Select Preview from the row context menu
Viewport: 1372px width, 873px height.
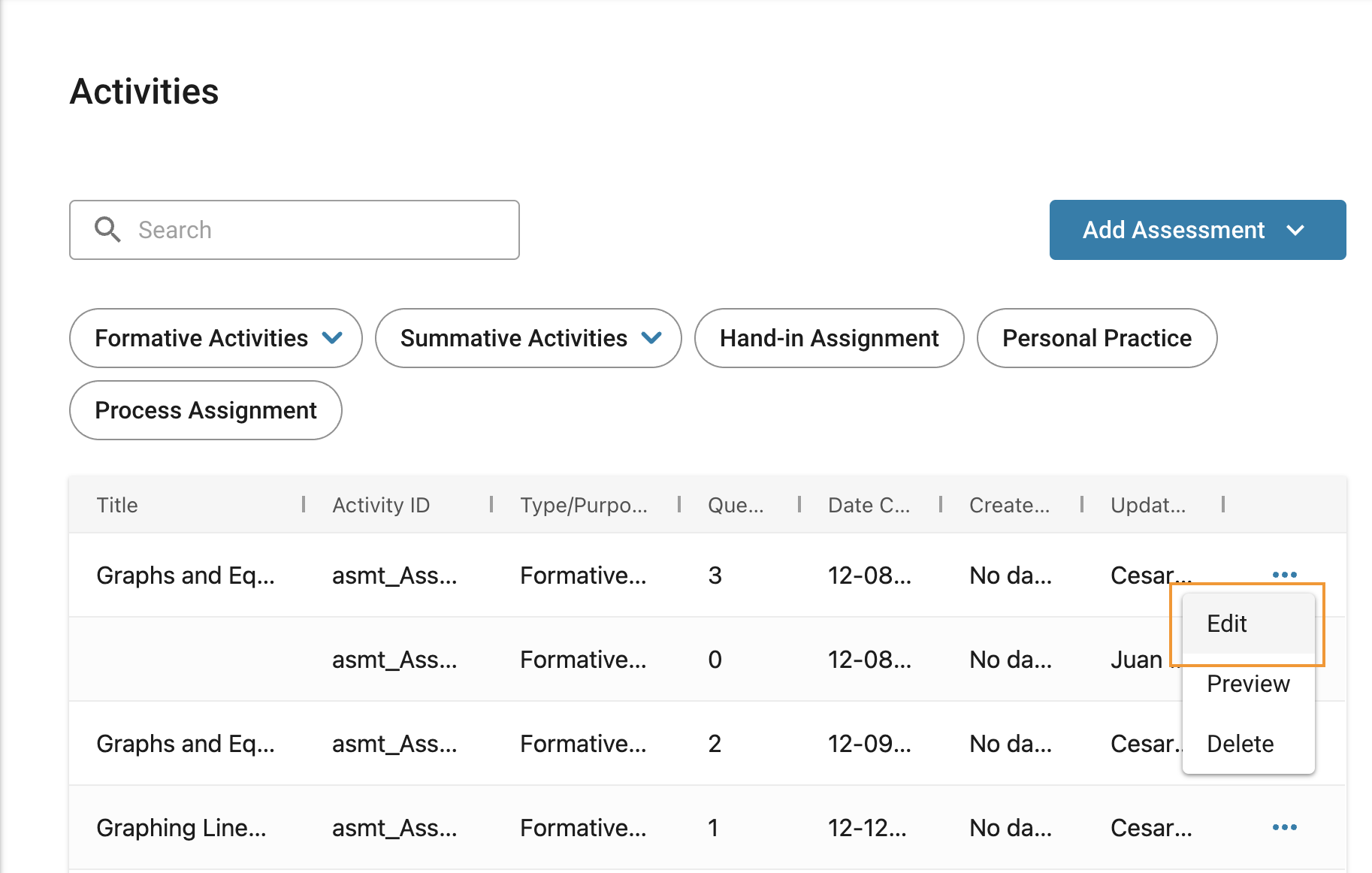pyautogui.click(x=1247, y=684)
